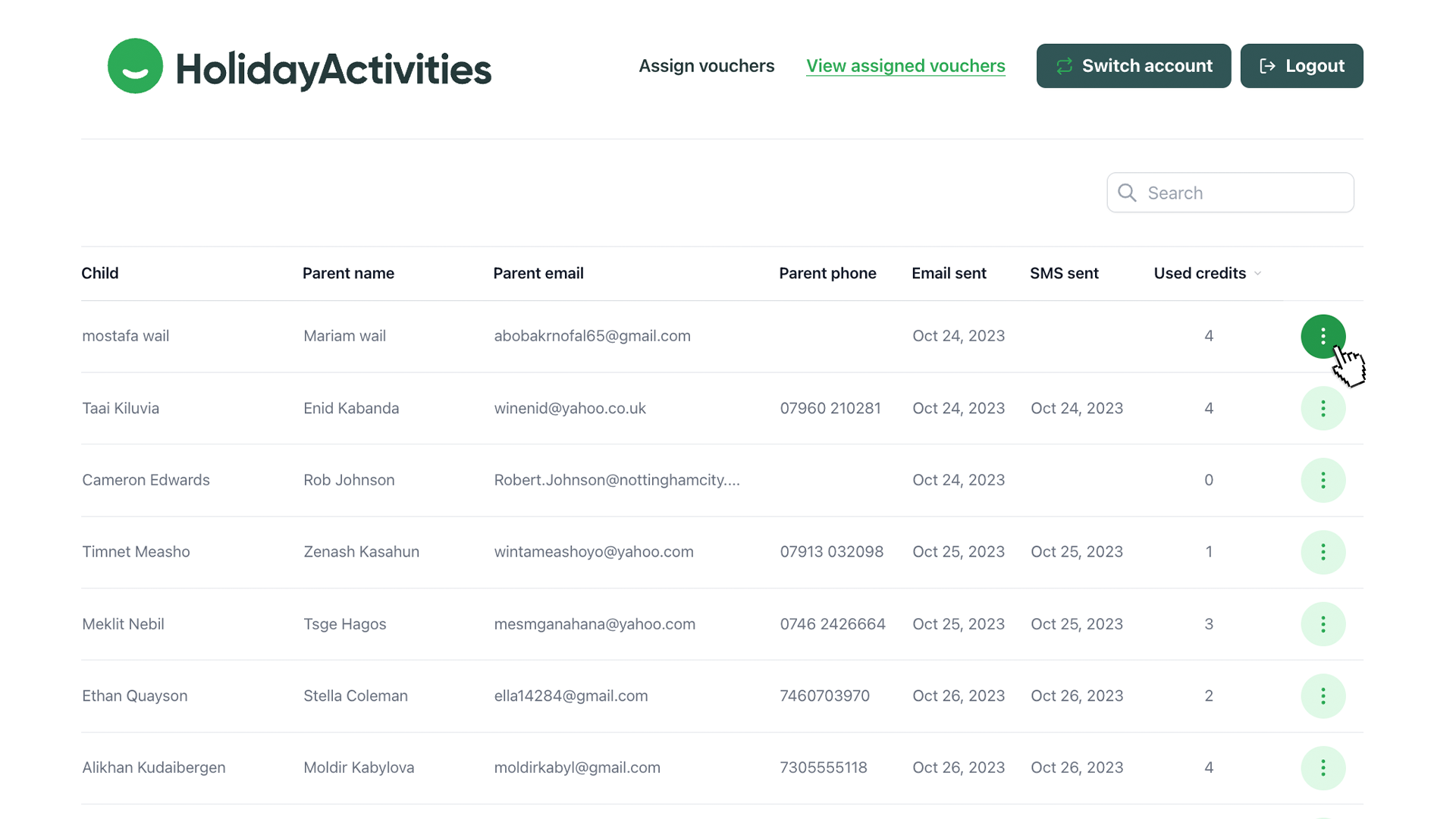Open the View assigned vouchers link

tap(905, 66)
